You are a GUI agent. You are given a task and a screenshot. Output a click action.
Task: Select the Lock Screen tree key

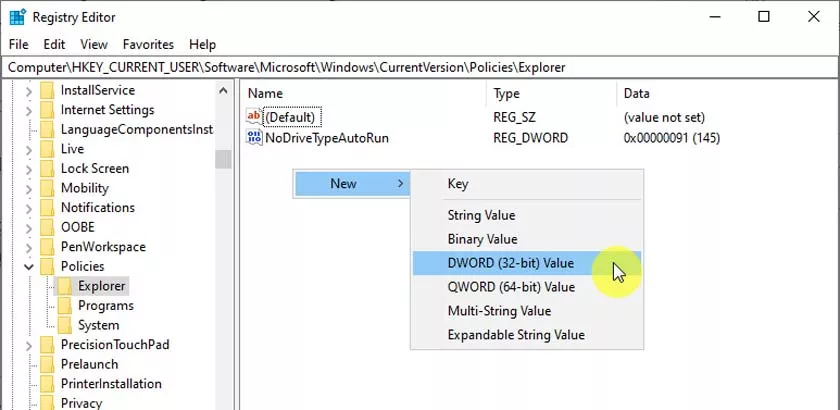(95, 169)
